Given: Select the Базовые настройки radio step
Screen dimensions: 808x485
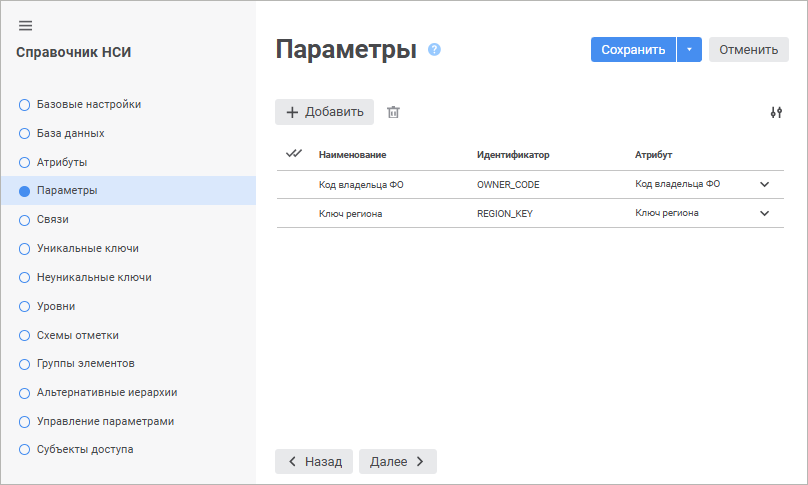Looking at the screenshot, I should pyautogui.click(x=24, y=105).
